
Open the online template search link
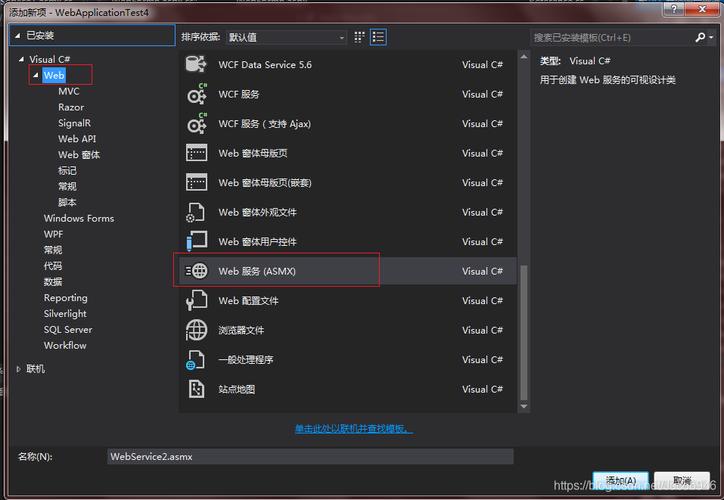(x=354, y=429)
